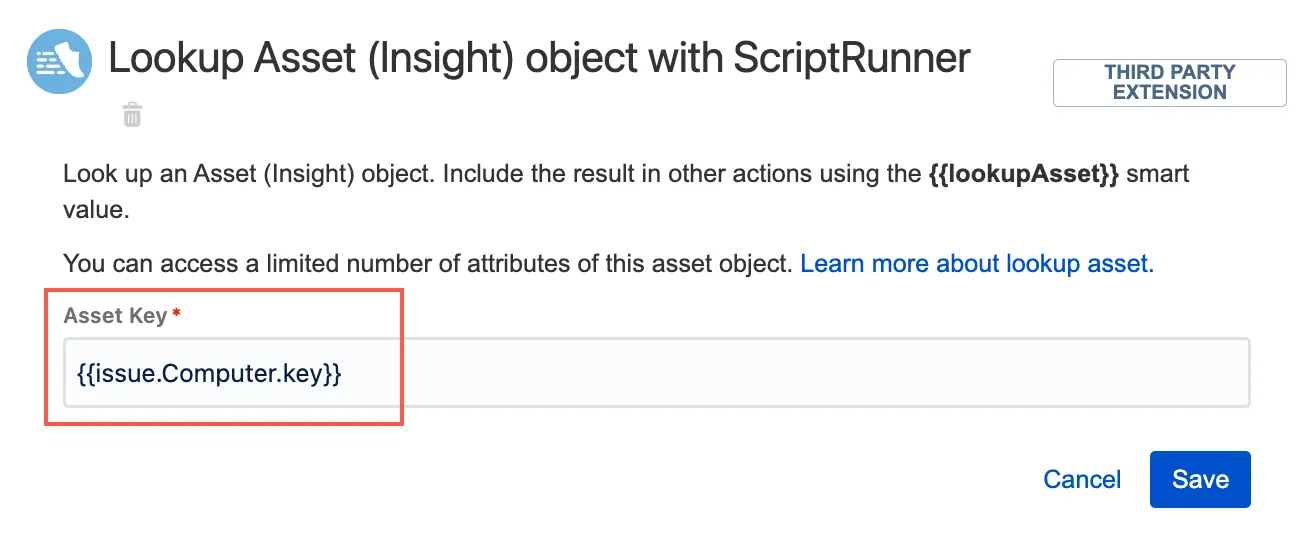Click the Asset Key label
This screenshot has width=1308, height=554.
click(x=115, y=316)
